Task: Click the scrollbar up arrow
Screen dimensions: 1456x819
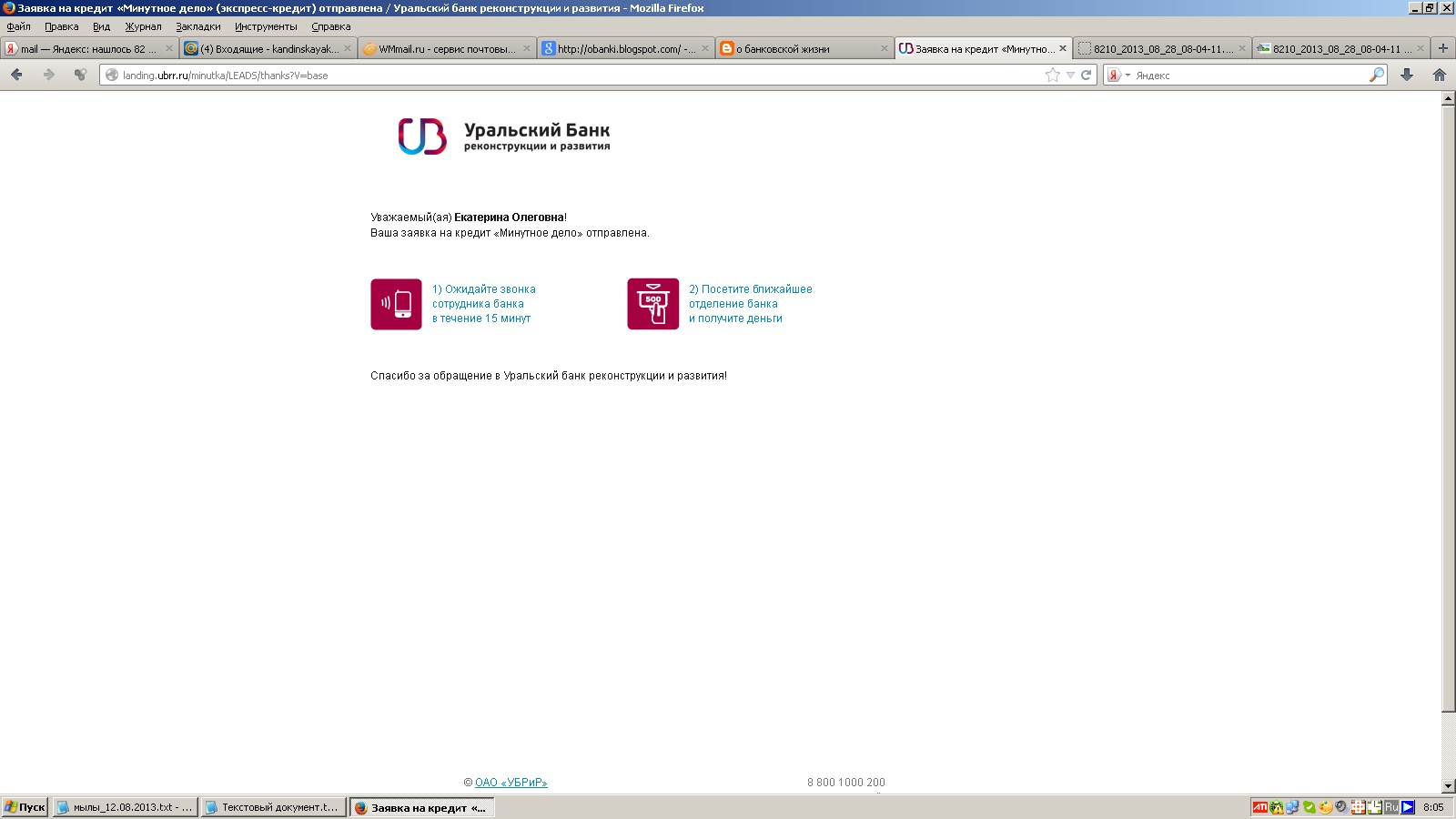Action: point(1449,99)
